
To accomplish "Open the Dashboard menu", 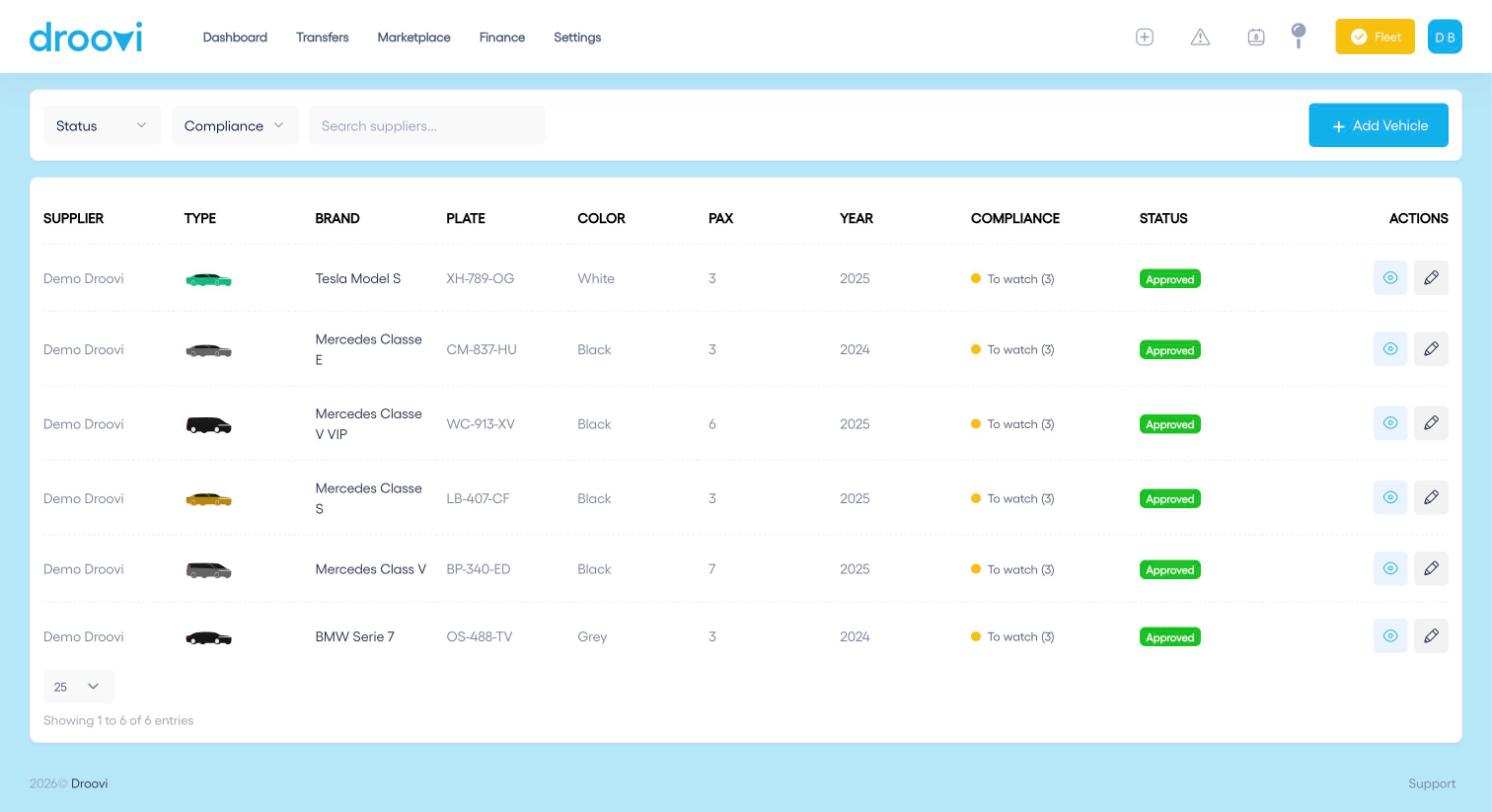I will [x=235, y=37].
